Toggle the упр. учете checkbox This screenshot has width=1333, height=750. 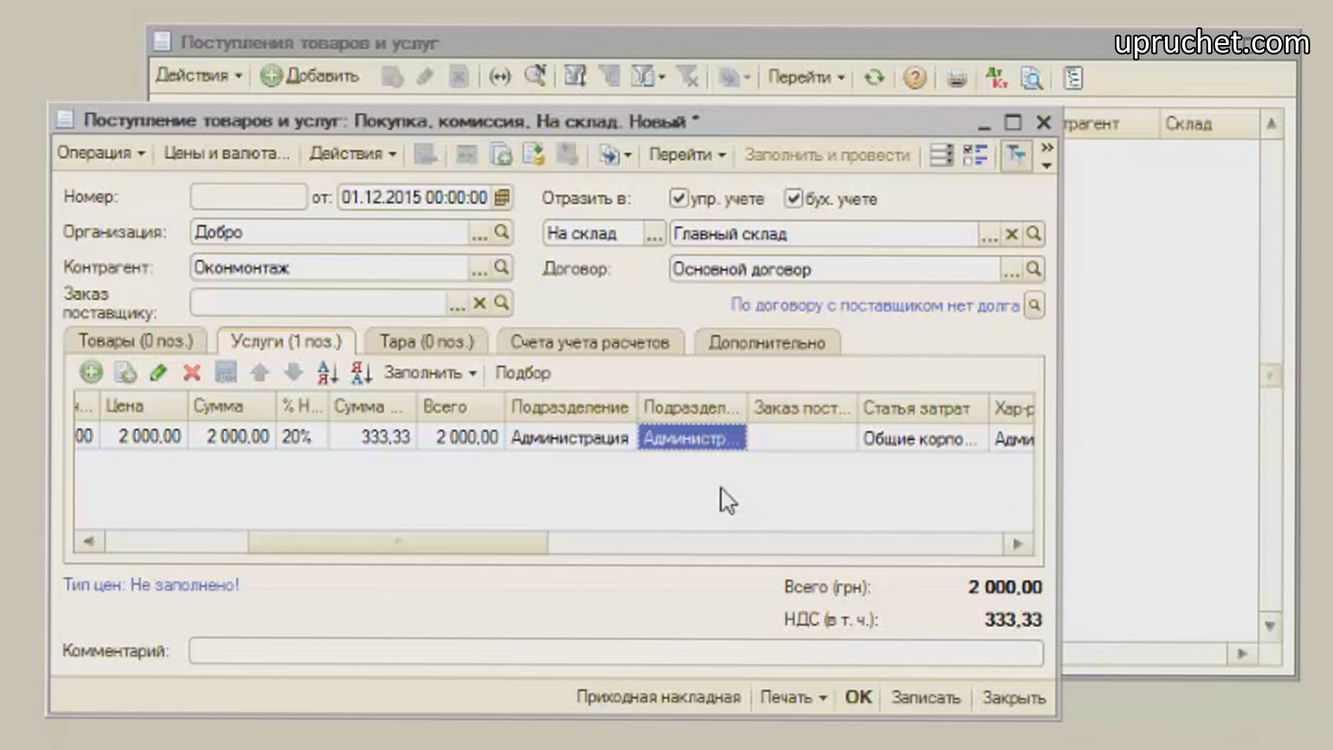pyautogui.click(x=679, y=198)
